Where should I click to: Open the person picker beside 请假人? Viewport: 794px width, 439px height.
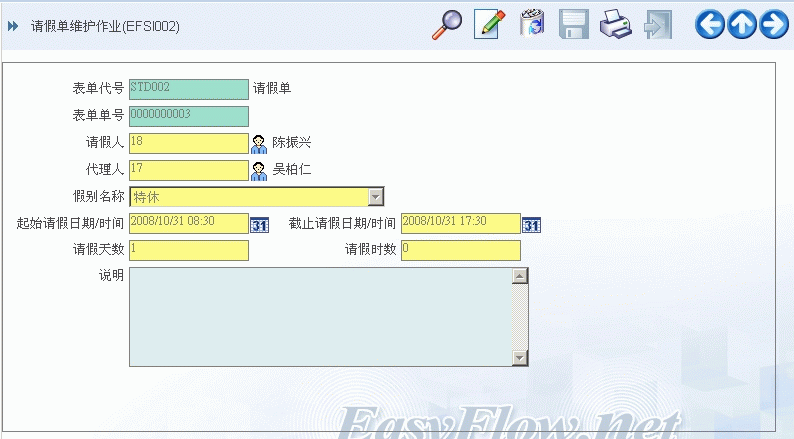pyautogui.click(x=259, y=143)
